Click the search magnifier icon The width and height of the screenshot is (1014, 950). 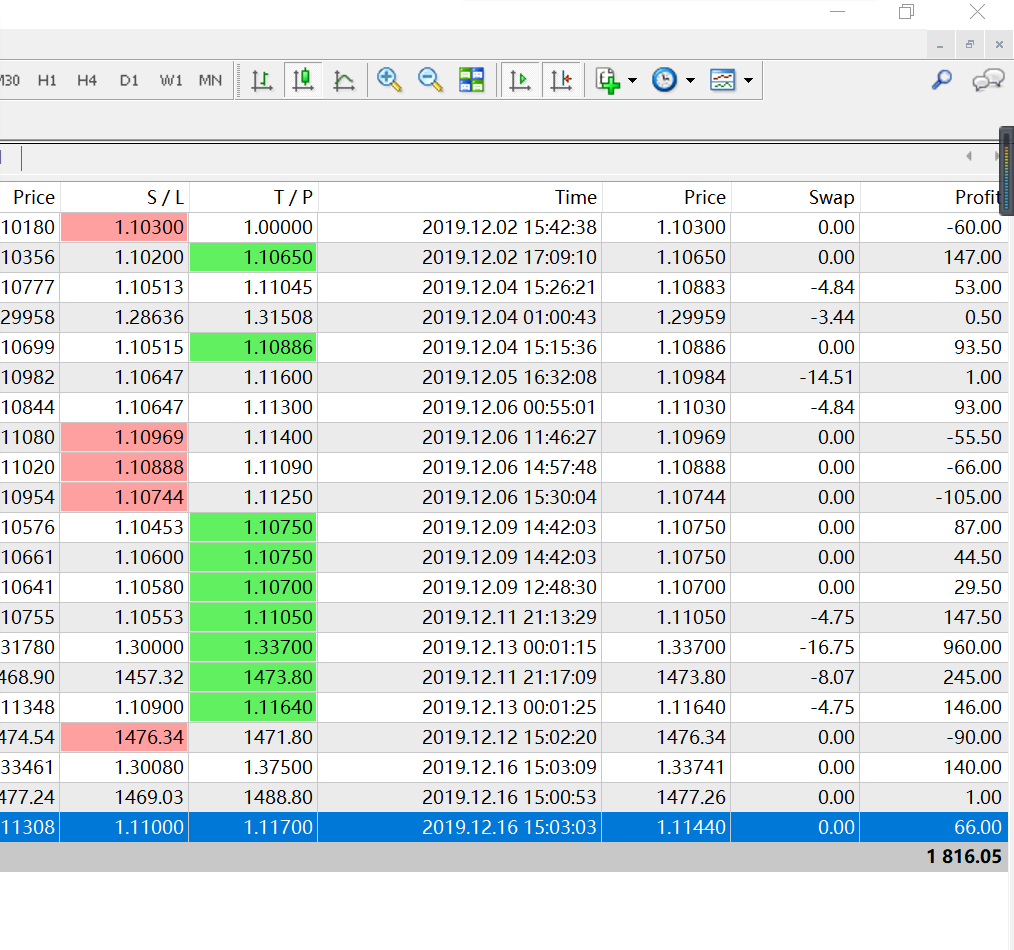941,81
